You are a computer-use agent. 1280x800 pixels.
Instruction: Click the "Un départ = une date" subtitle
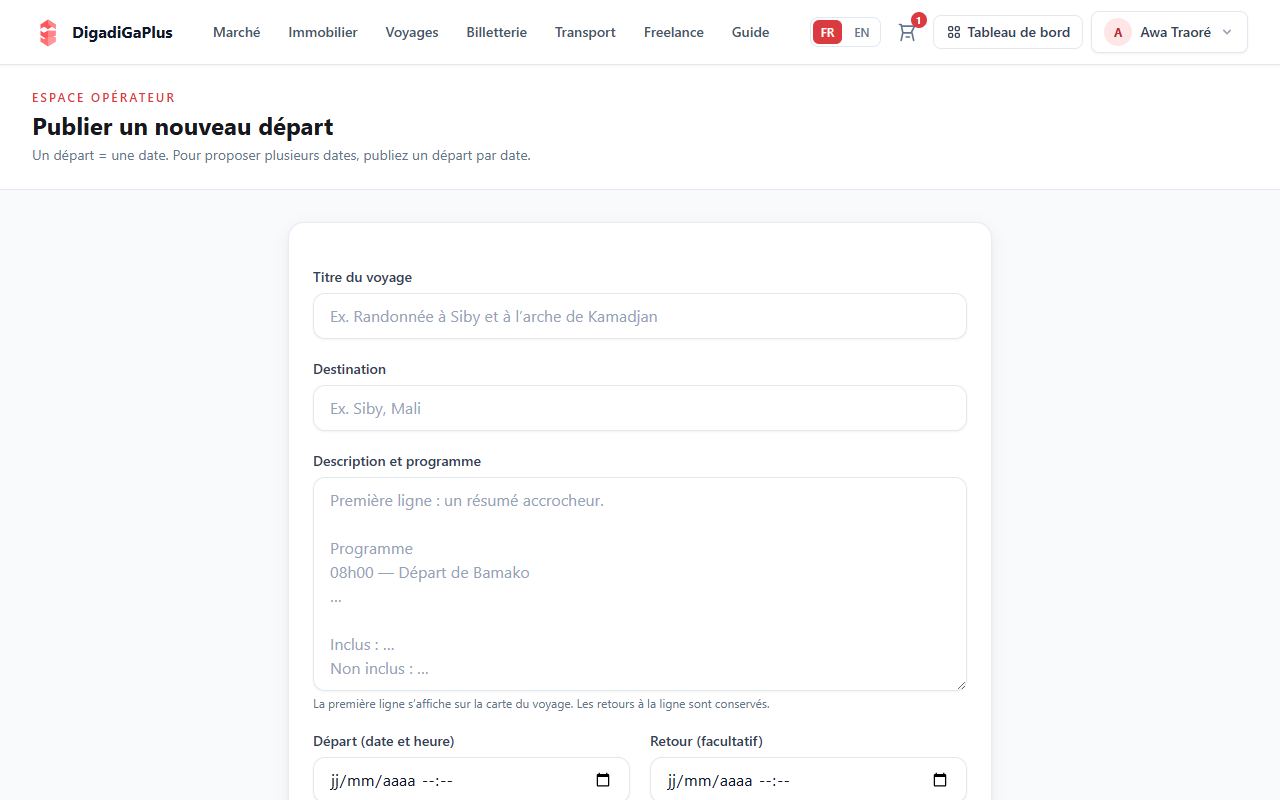281,155
